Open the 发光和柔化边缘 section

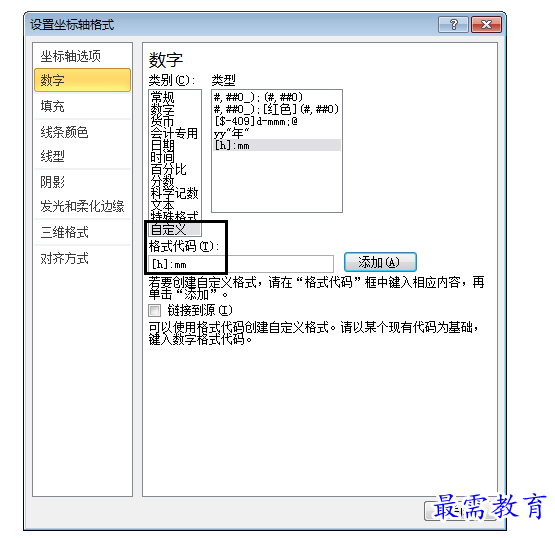pos(82,206)
